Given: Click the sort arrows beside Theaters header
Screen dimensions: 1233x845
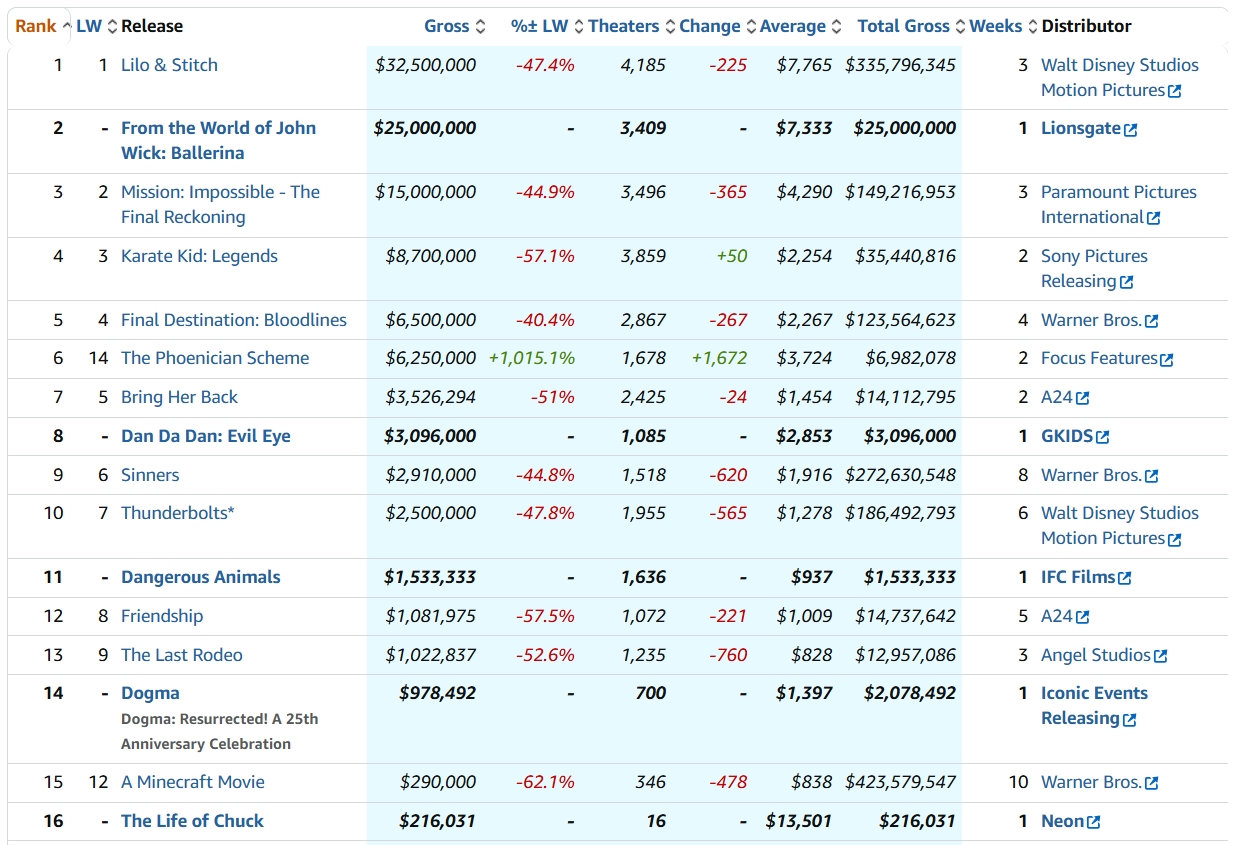Looking at the screenshot, I should pyautogui.click(x=670, y=27).
